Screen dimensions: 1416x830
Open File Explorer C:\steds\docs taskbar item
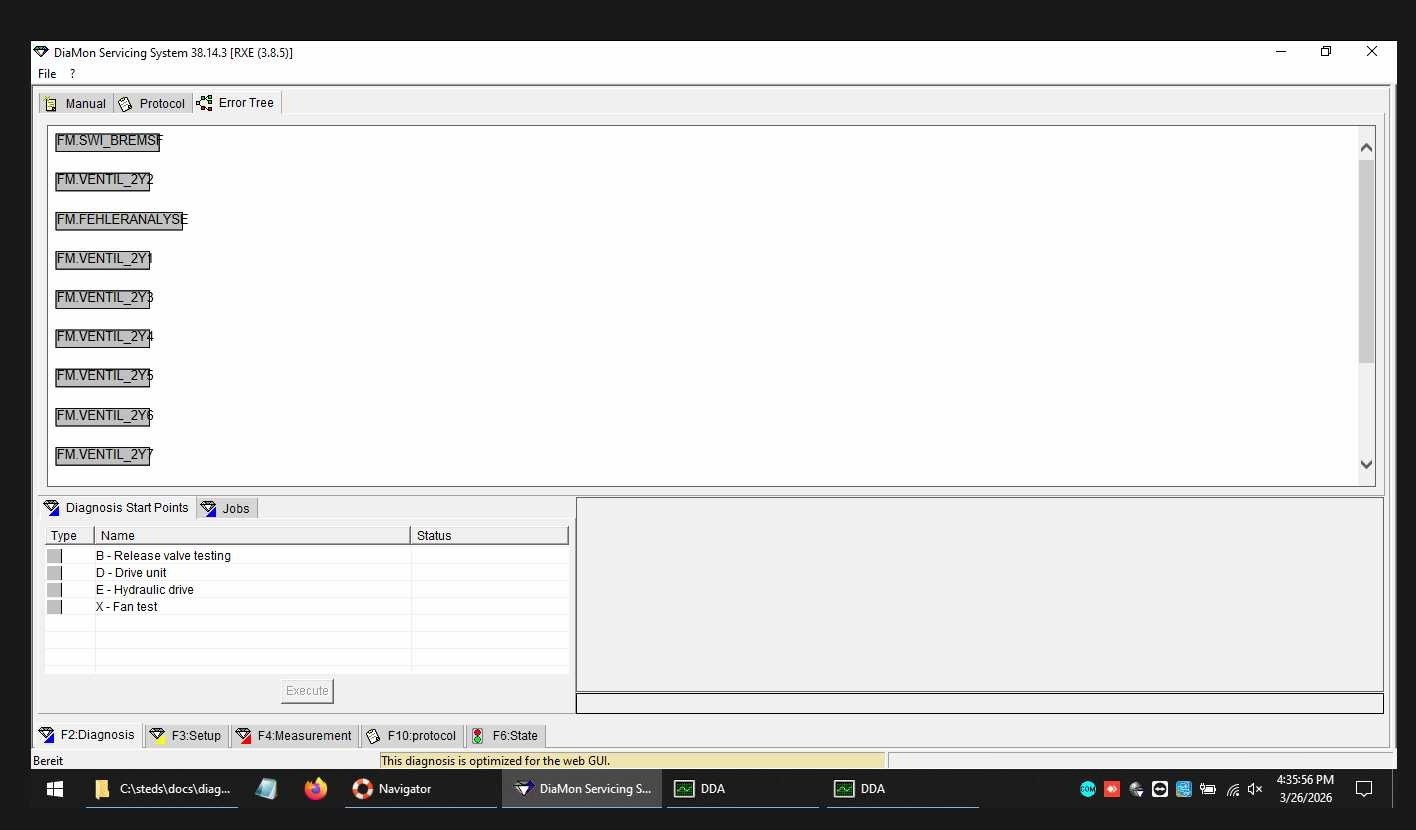pos(162,789)
